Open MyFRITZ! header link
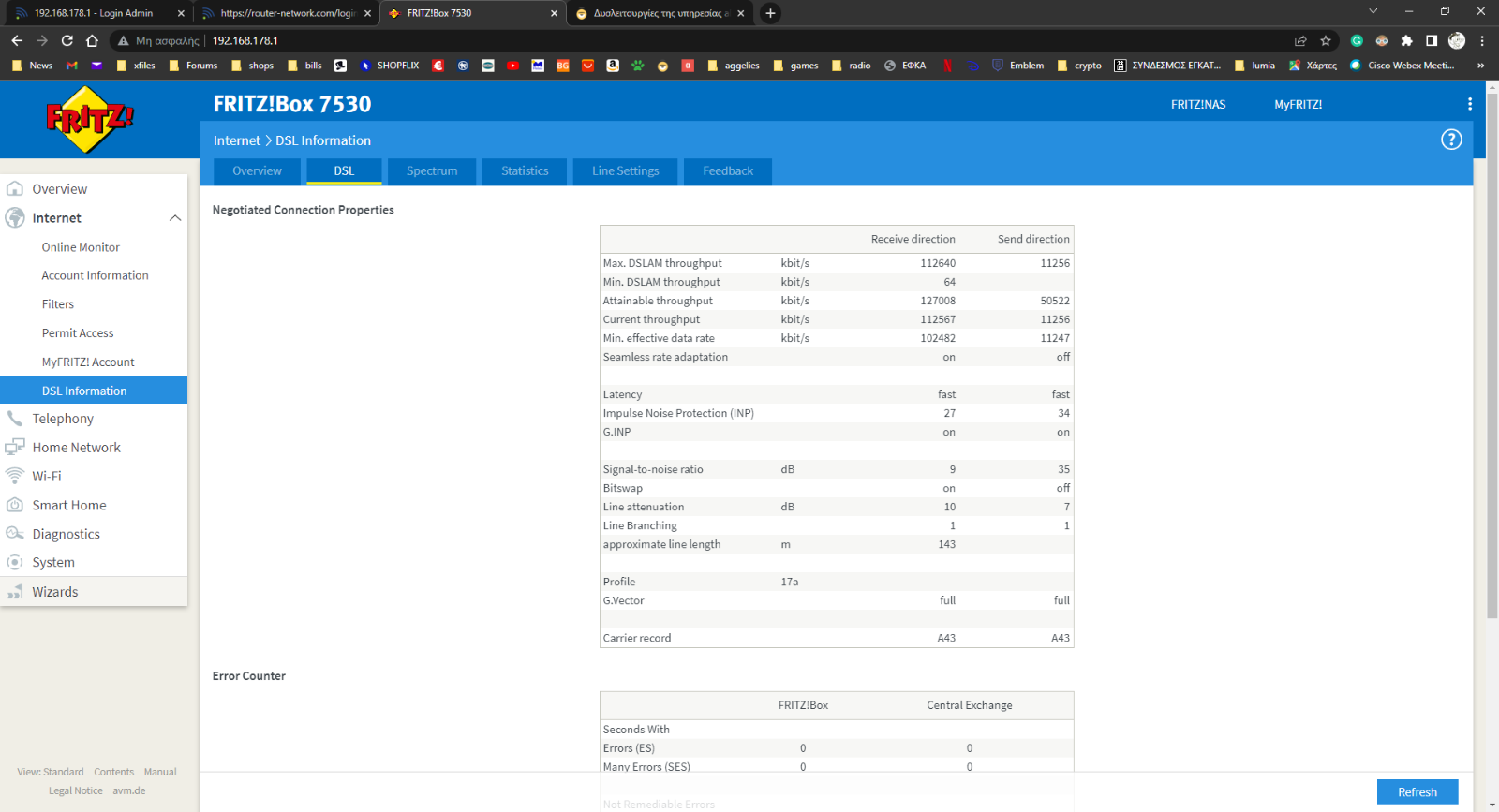Image resolution: width=1499 pixels, height=812 pixels. tap(1298, 105)
